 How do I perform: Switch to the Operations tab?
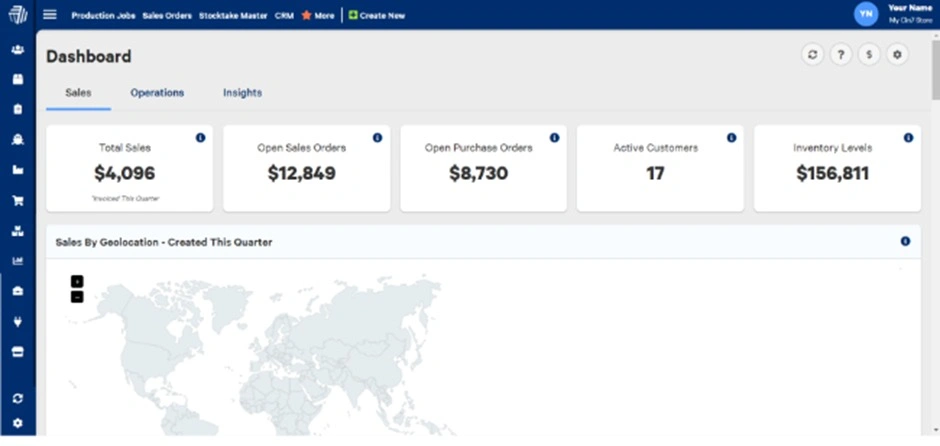click(x=157, y=93)
